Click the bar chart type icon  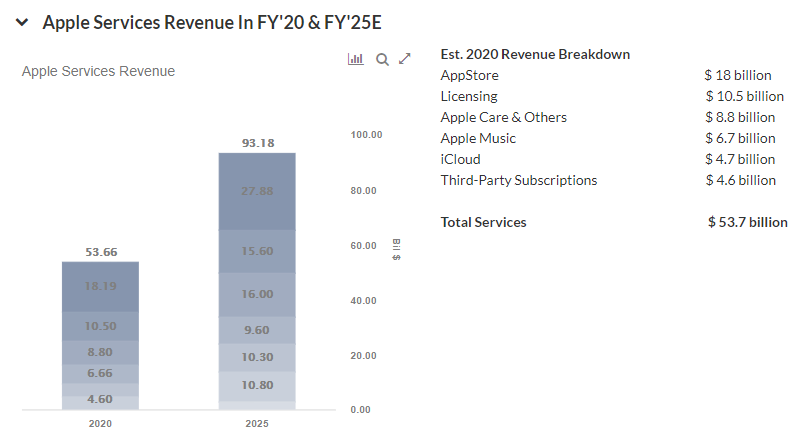(x=355, y=59)
